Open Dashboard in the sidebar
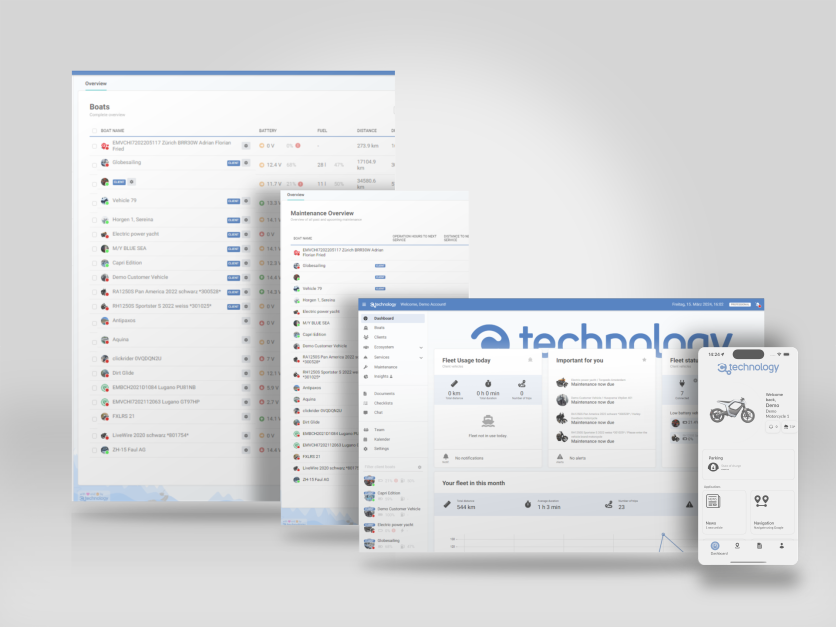This screenshot has width=836, height=627. pos(393,318)
